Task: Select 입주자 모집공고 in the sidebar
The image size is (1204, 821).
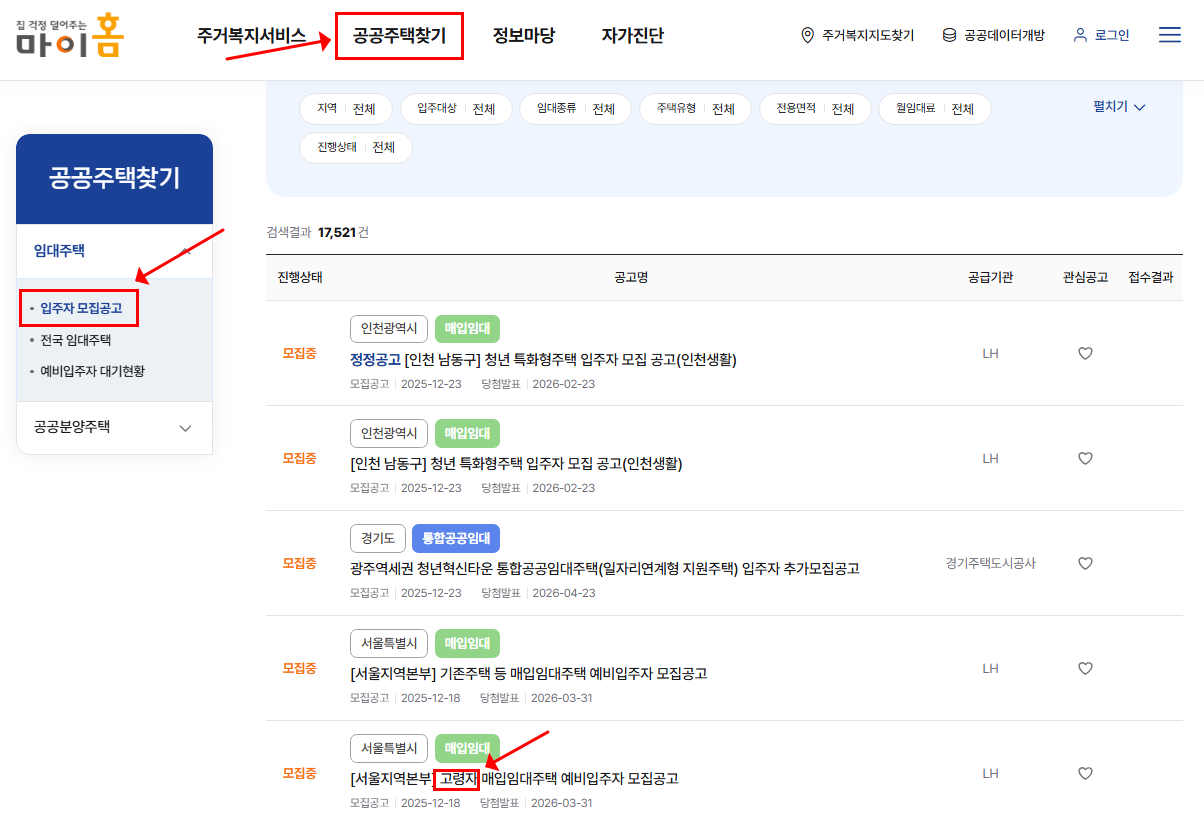Action: 81,309
